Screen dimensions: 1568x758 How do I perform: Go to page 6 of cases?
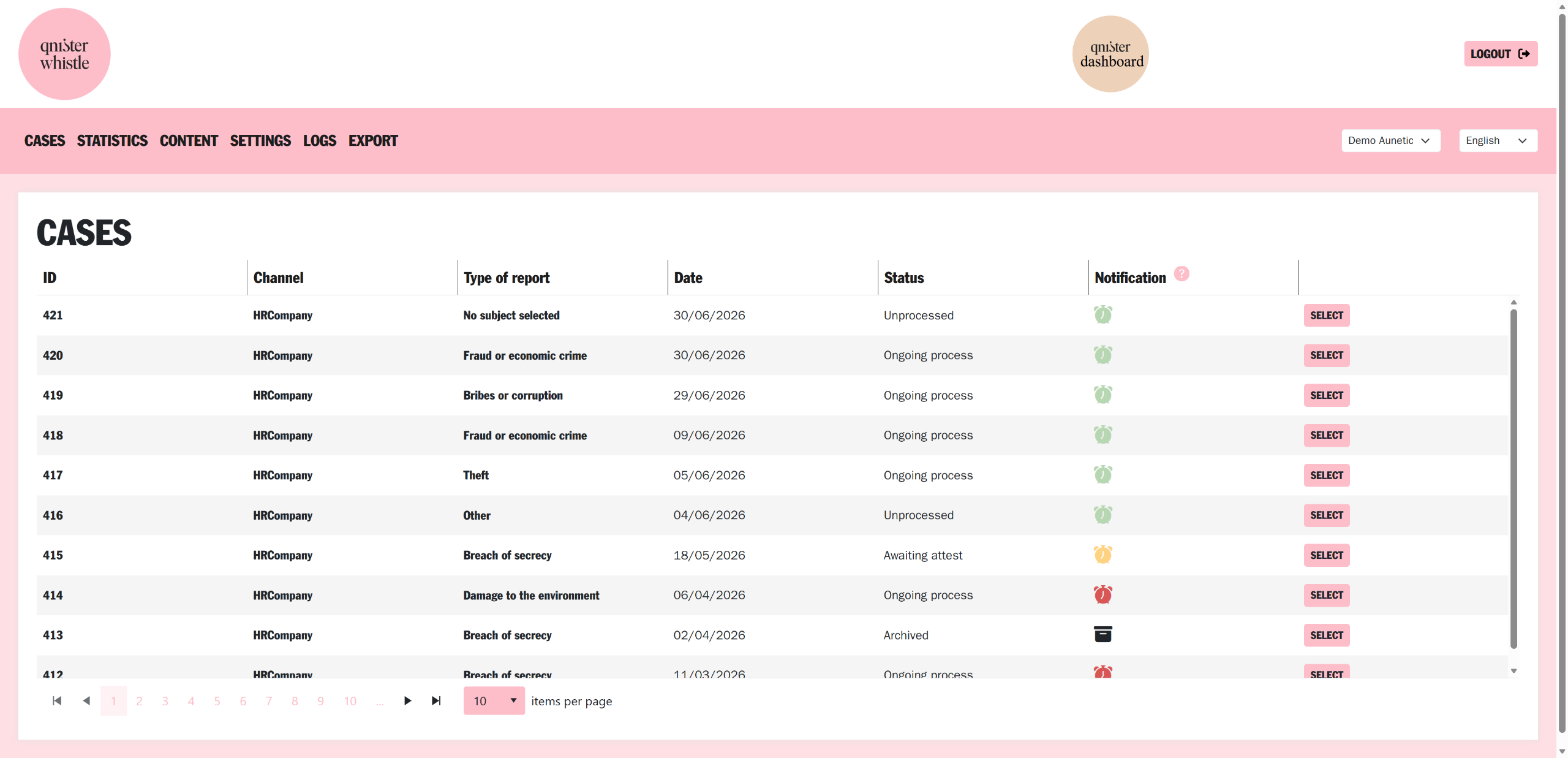[243, 700]
